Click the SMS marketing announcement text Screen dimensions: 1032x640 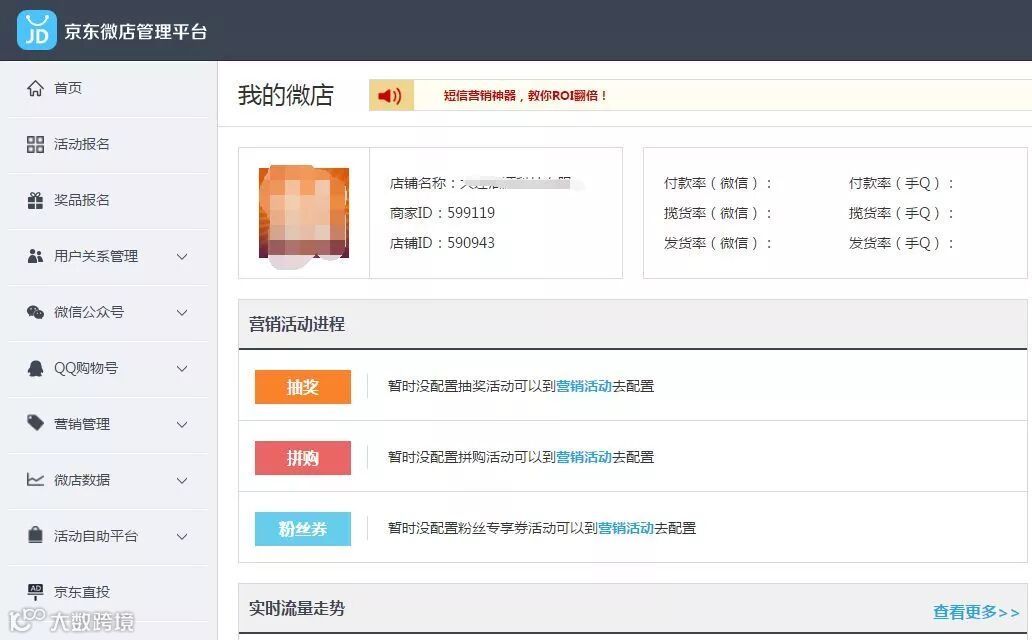(525, 95)
